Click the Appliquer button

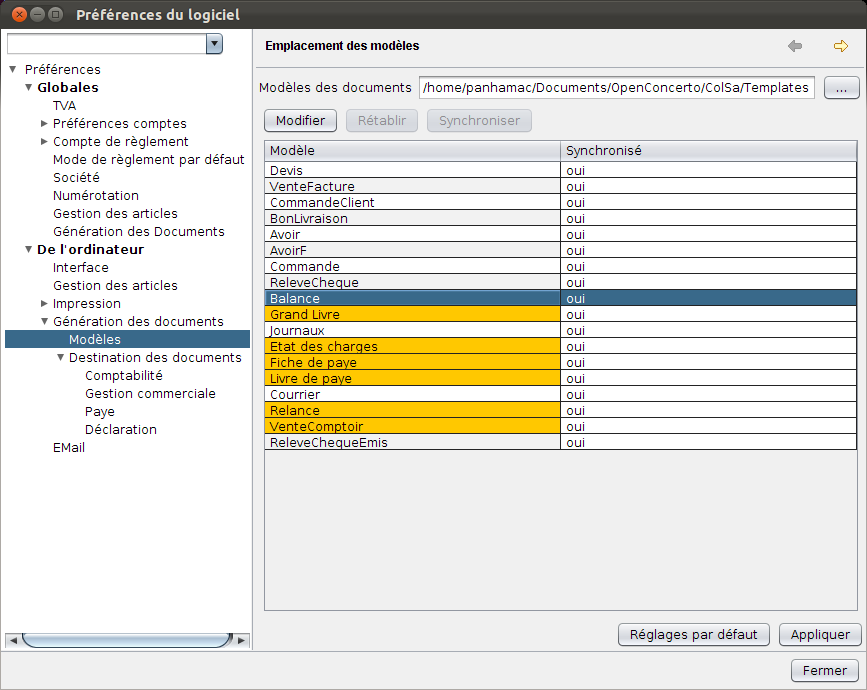pos(820,635)
